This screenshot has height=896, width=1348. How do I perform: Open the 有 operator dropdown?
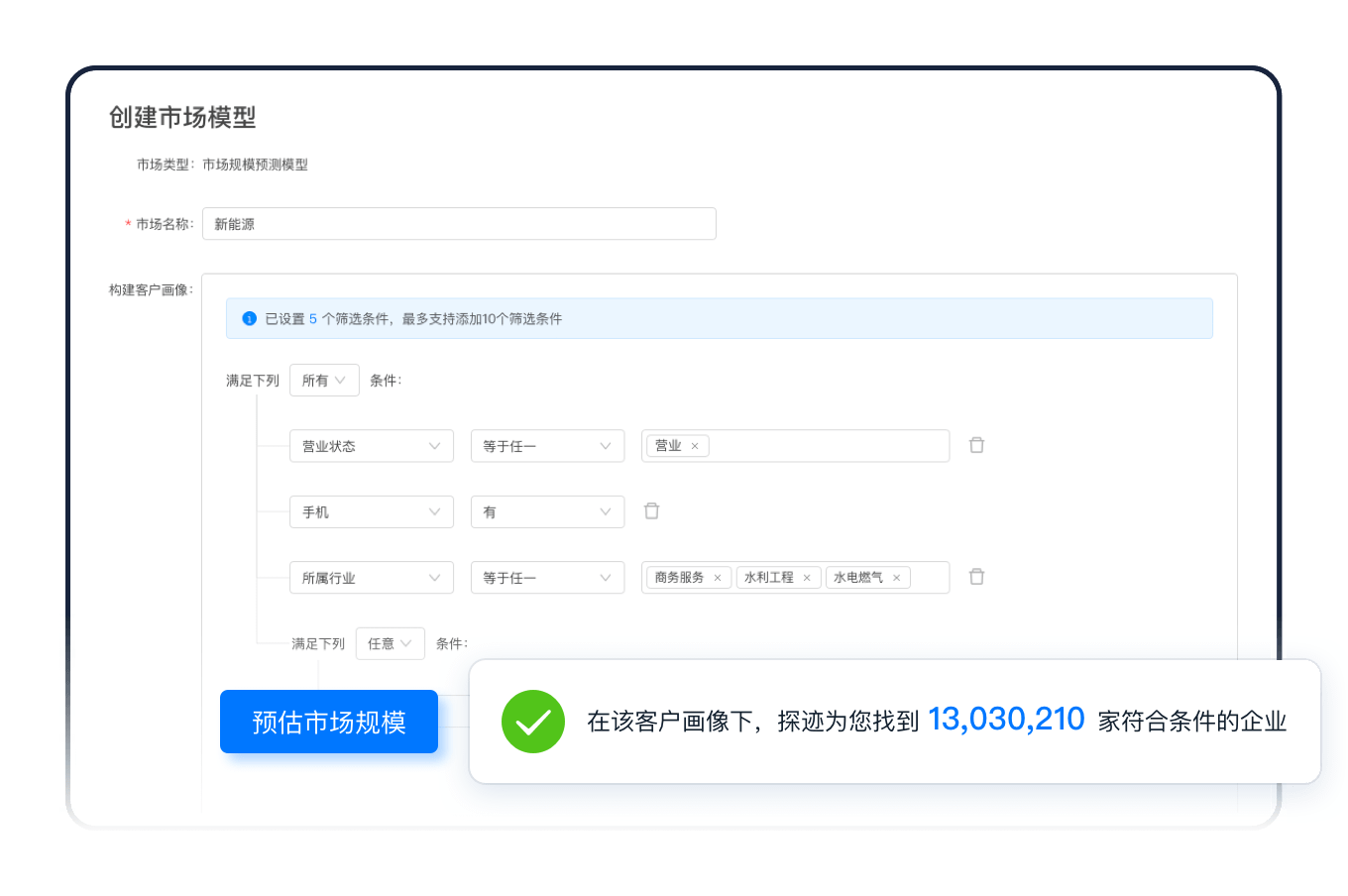547,511
